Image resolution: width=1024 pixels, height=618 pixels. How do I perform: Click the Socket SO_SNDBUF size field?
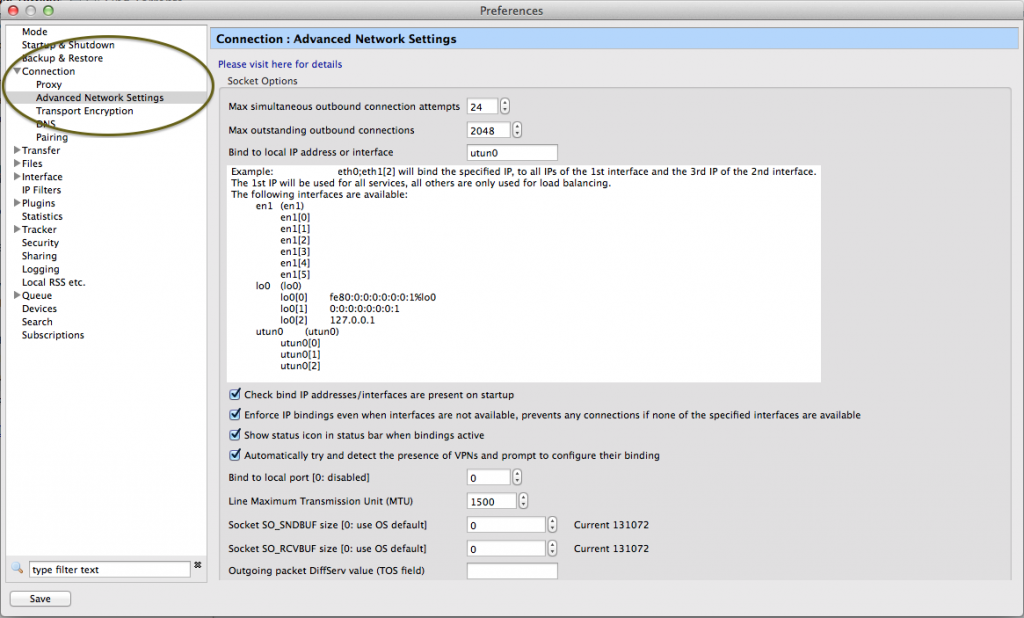coord(506,525)
